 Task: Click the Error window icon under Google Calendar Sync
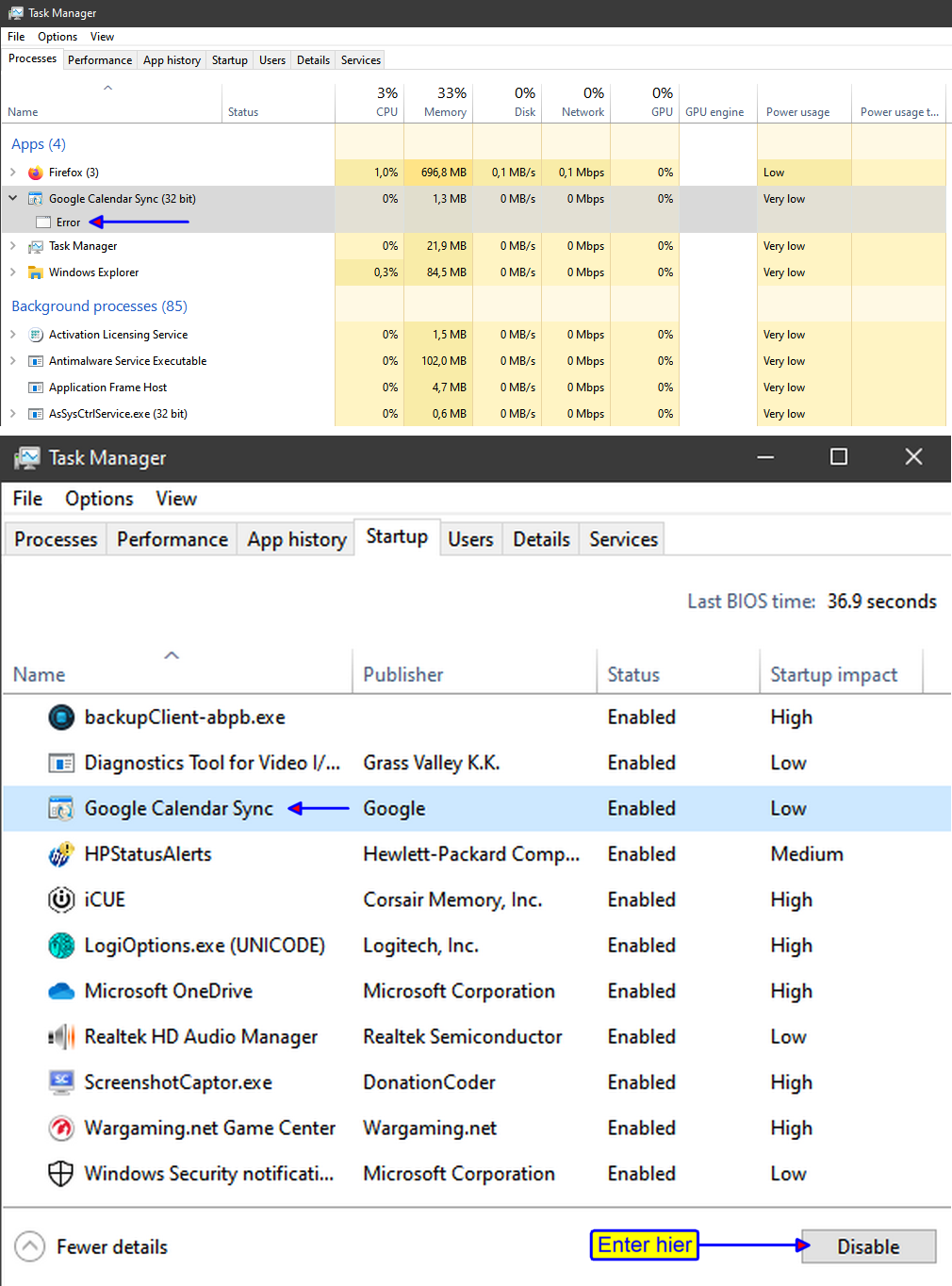42,223
